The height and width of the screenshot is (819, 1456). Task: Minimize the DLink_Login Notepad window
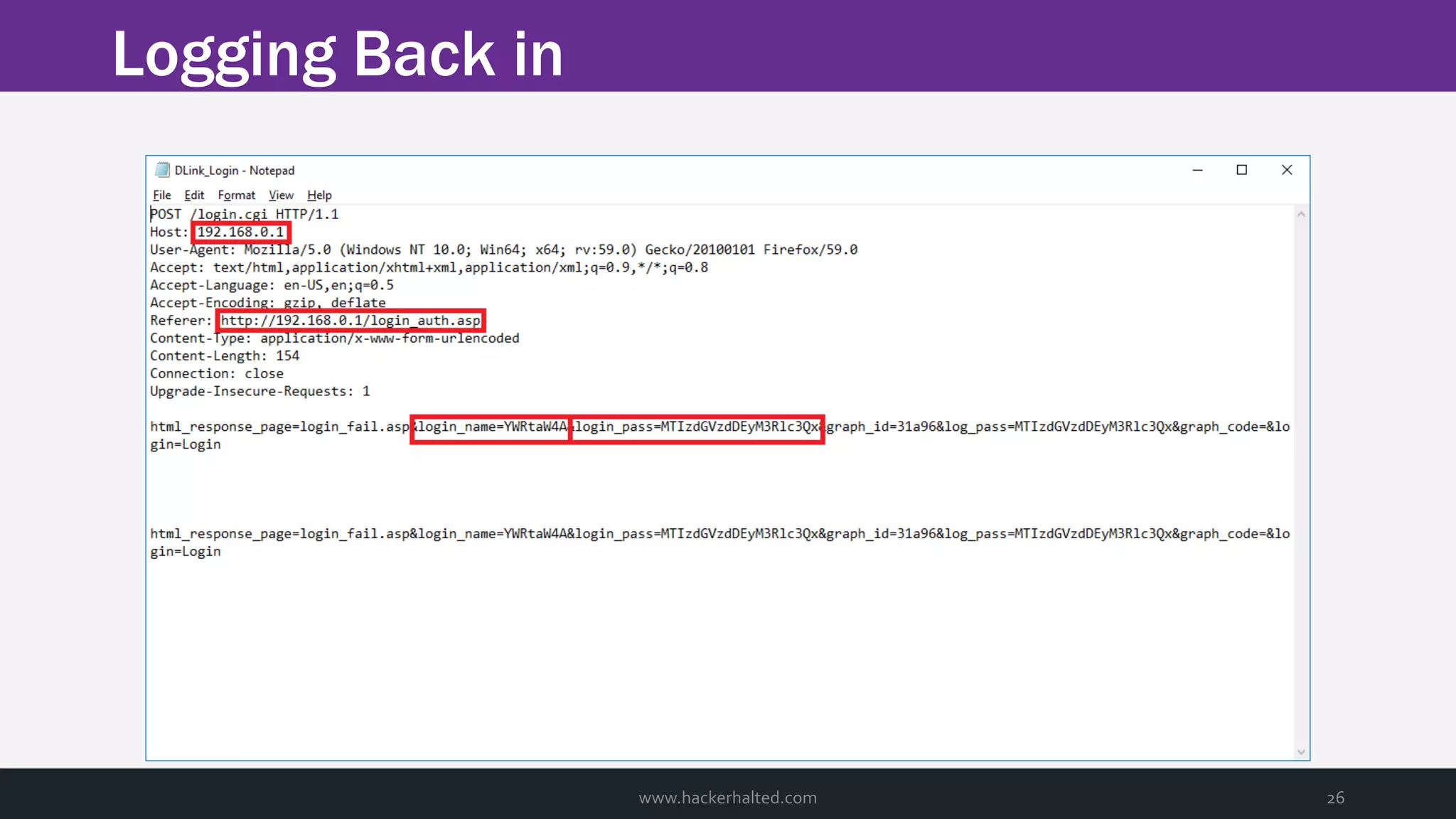[x=1197, y=170]
